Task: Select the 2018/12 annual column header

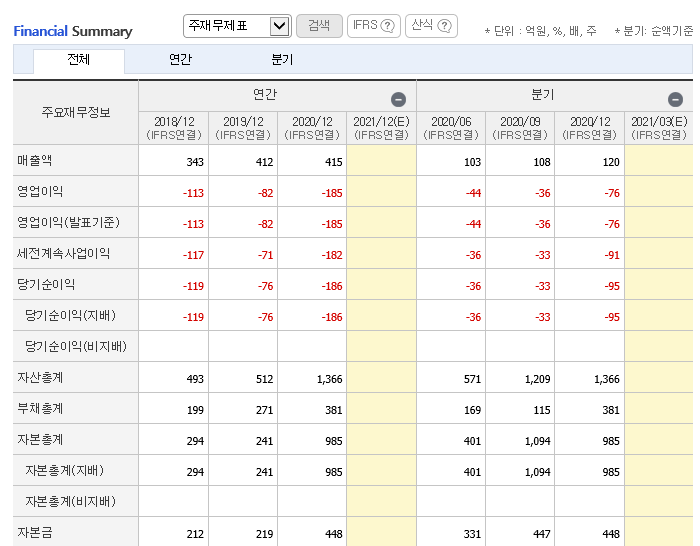Action: pos(174,128)
